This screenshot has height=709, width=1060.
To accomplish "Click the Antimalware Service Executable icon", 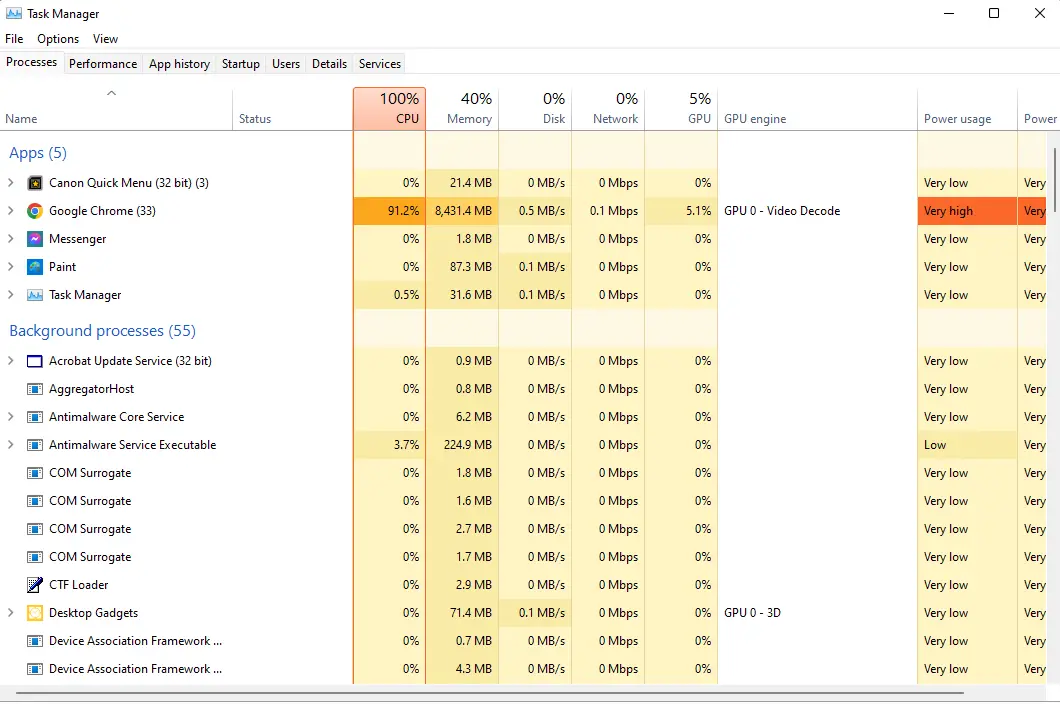I will [x=34, y=445].
